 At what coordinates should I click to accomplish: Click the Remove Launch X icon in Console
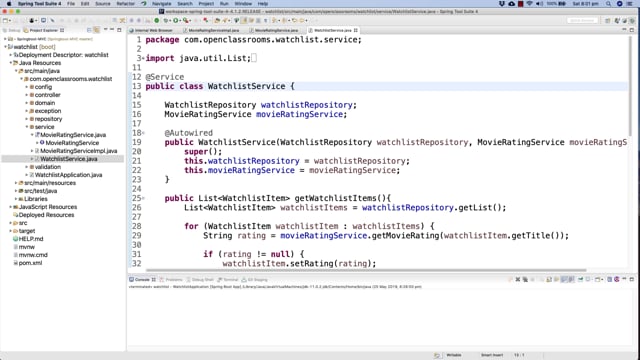[x=518, y=280]
